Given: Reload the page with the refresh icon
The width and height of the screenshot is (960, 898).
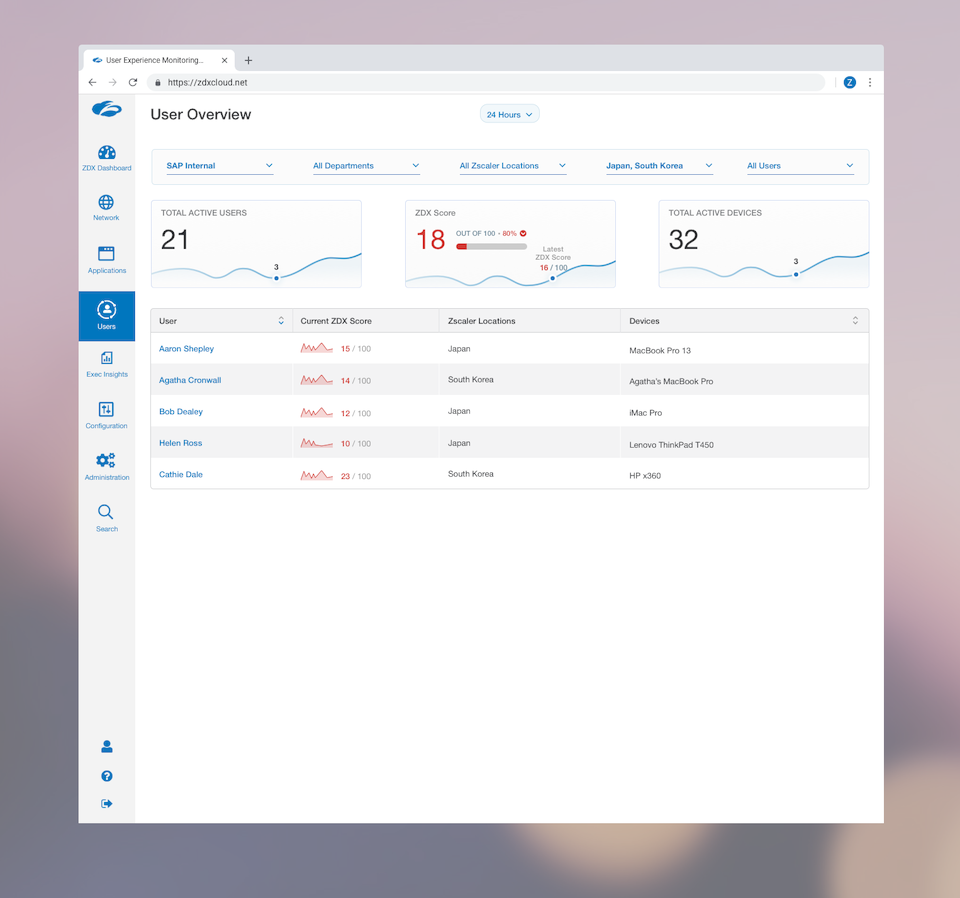Looking at the screenshot, I should click(x=133, y=82).
